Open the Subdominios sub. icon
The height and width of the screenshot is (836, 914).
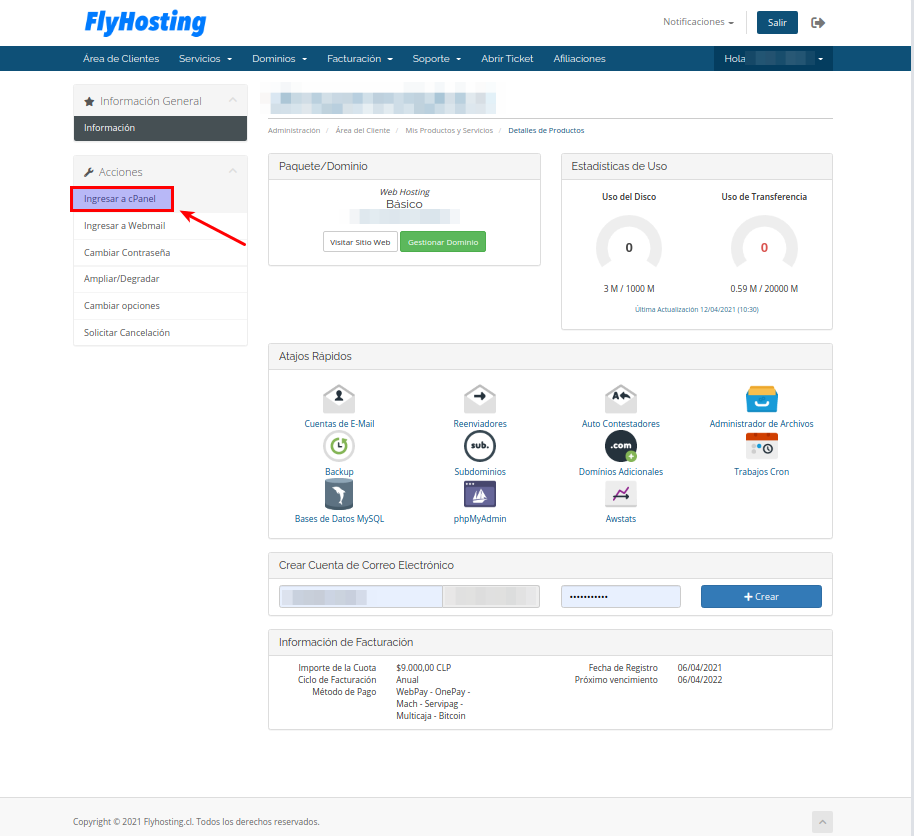coord(480,447)
